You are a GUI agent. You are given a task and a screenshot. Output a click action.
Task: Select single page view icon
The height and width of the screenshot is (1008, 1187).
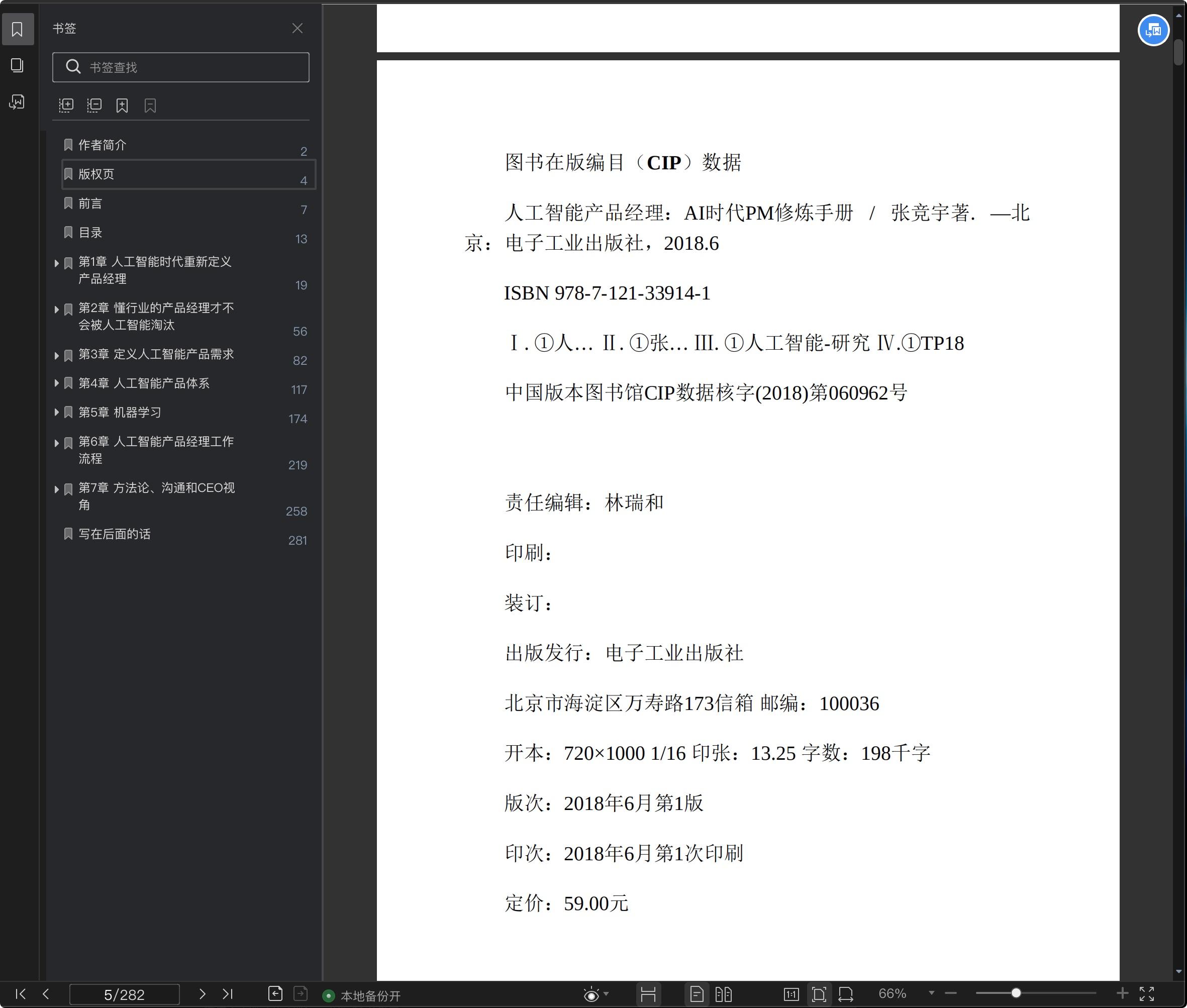coord(697,995)
